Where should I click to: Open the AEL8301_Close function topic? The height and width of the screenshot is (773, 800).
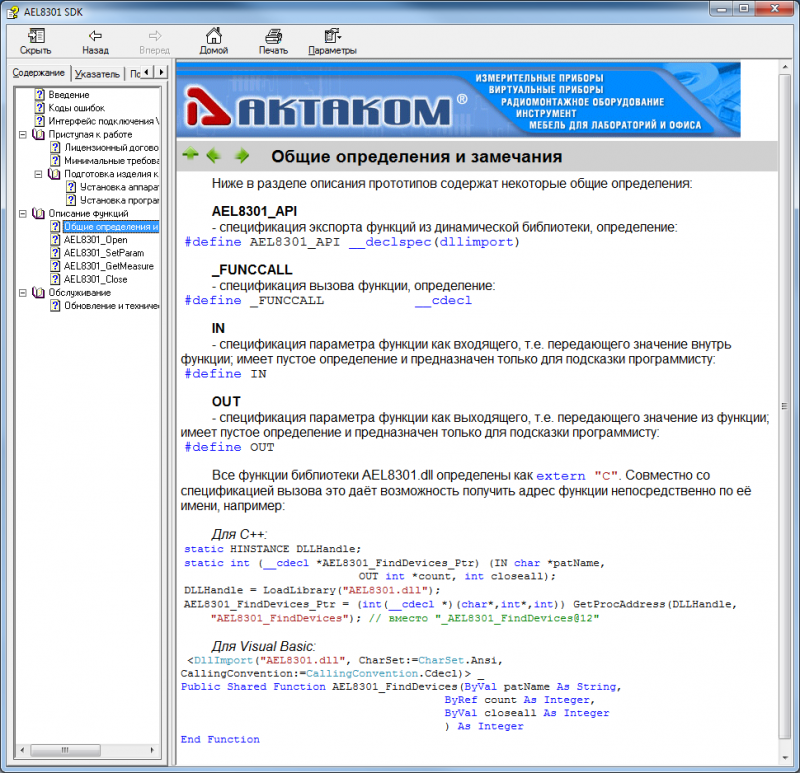click(96, 280)
